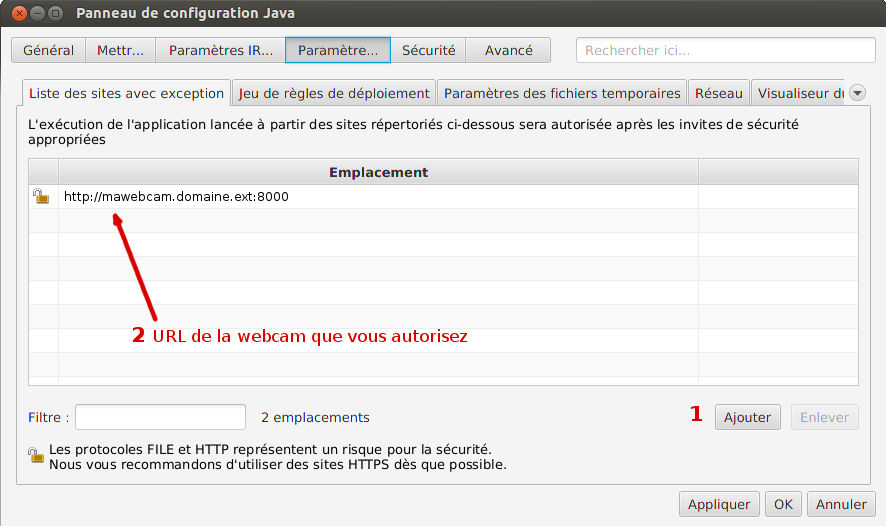Switch to the Avancé tab
The image size is (886, 526).
pyautogui.click(x=509, y=50)
